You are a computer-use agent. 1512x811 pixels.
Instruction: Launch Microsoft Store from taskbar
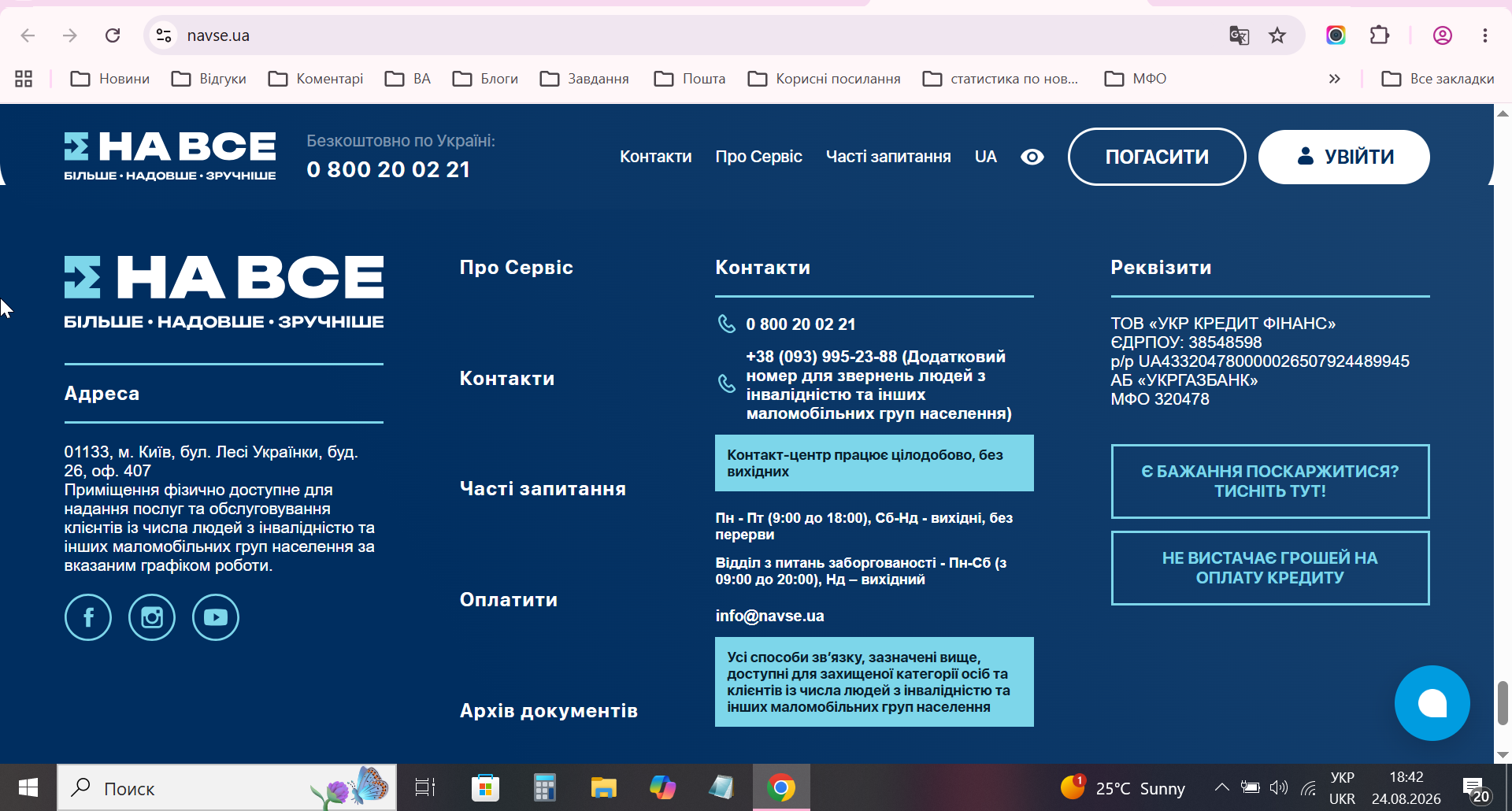click(485, 787)
